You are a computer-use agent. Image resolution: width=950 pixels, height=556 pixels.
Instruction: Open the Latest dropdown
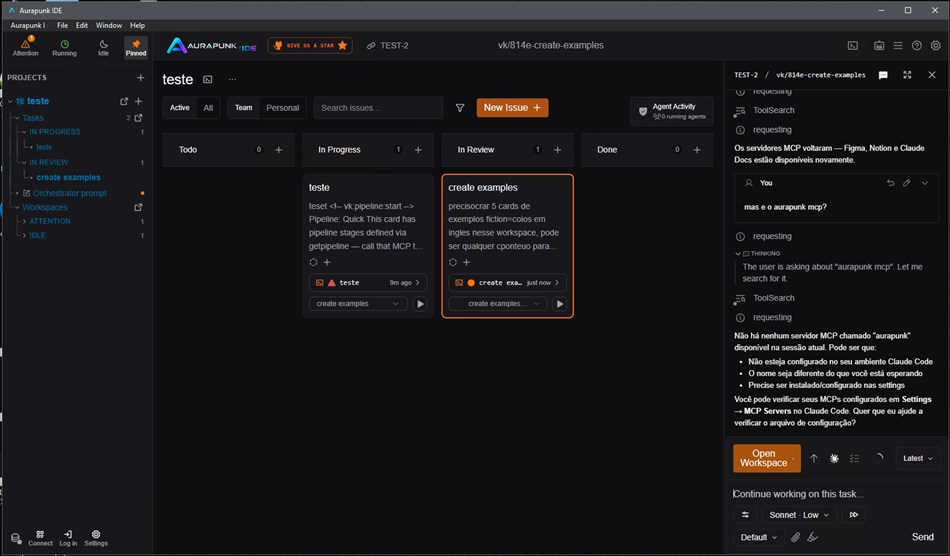tap(918, 458)
